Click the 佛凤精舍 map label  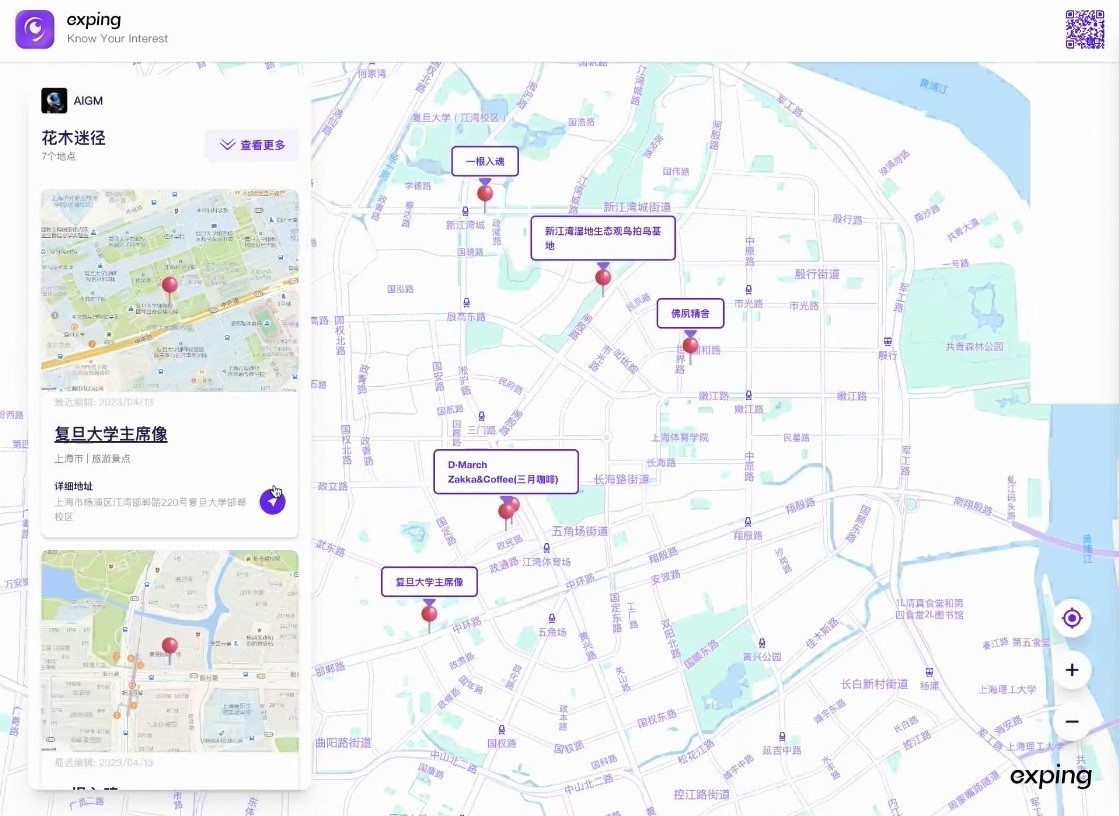click(690, 313)
